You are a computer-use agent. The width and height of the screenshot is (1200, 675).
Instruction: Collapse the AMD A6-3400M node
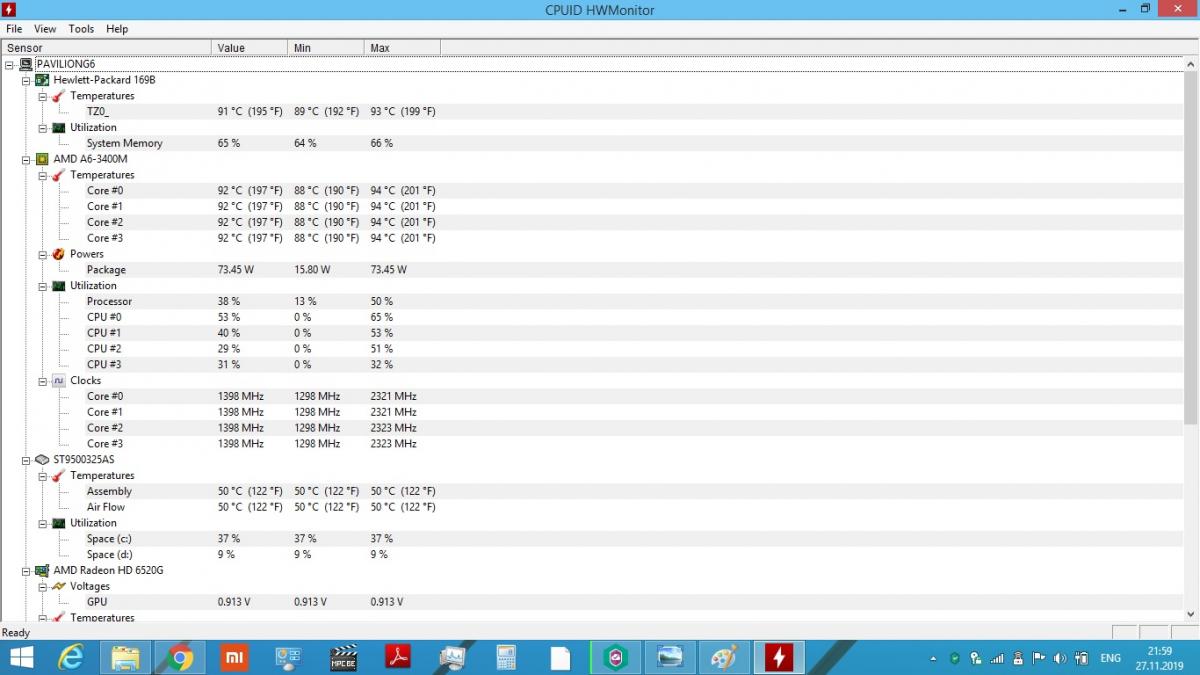27,159
